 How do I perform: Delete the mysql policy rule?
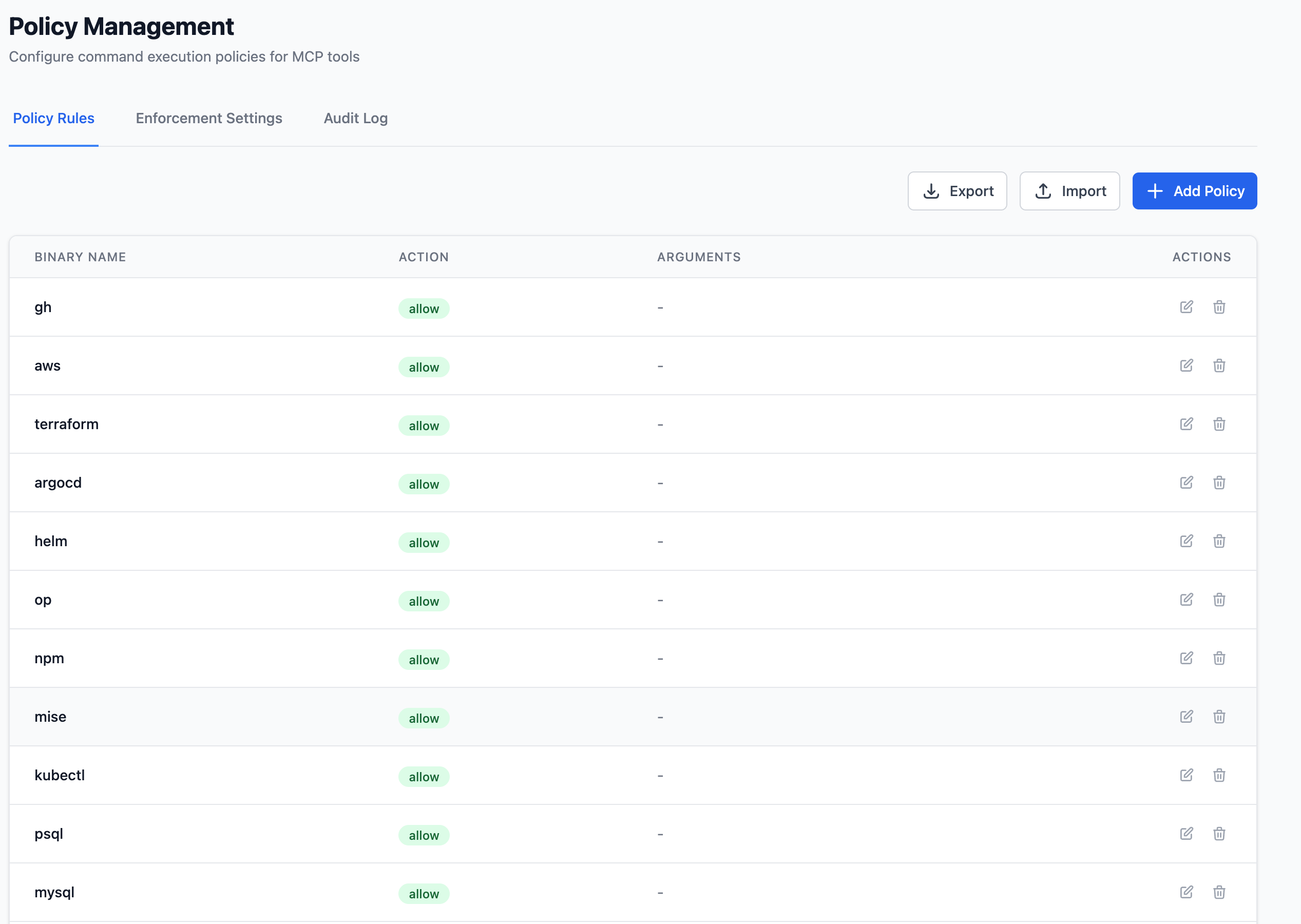tap(1219, 892)
